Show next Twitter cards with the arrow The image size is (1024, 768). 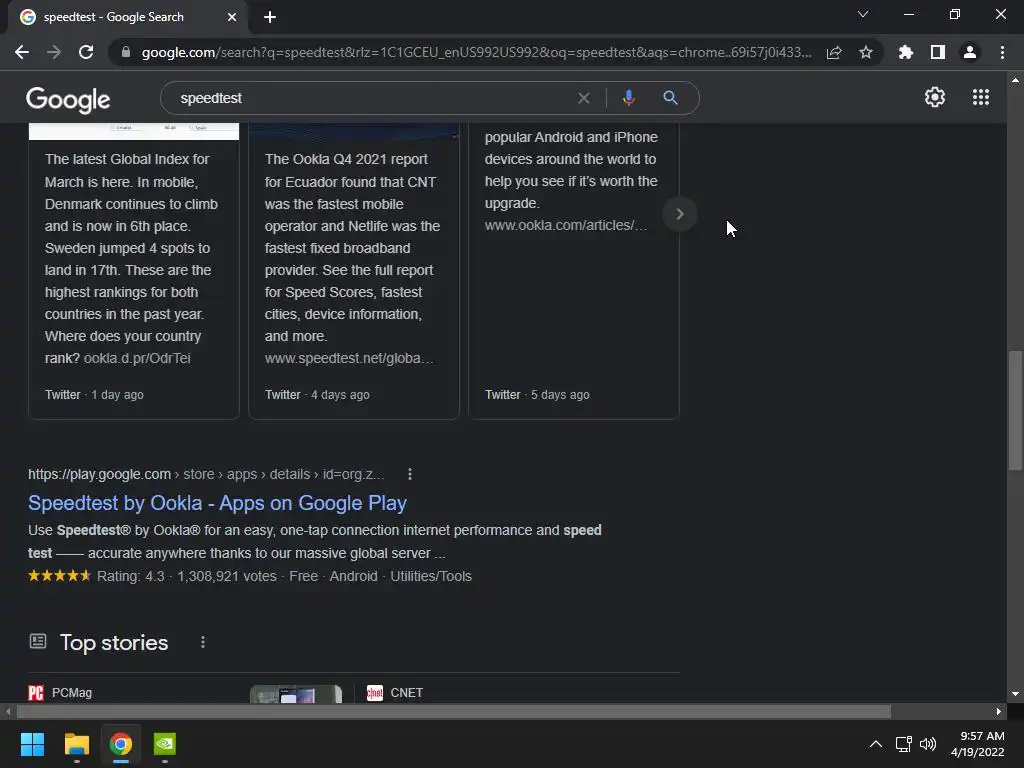coord(679,214)
